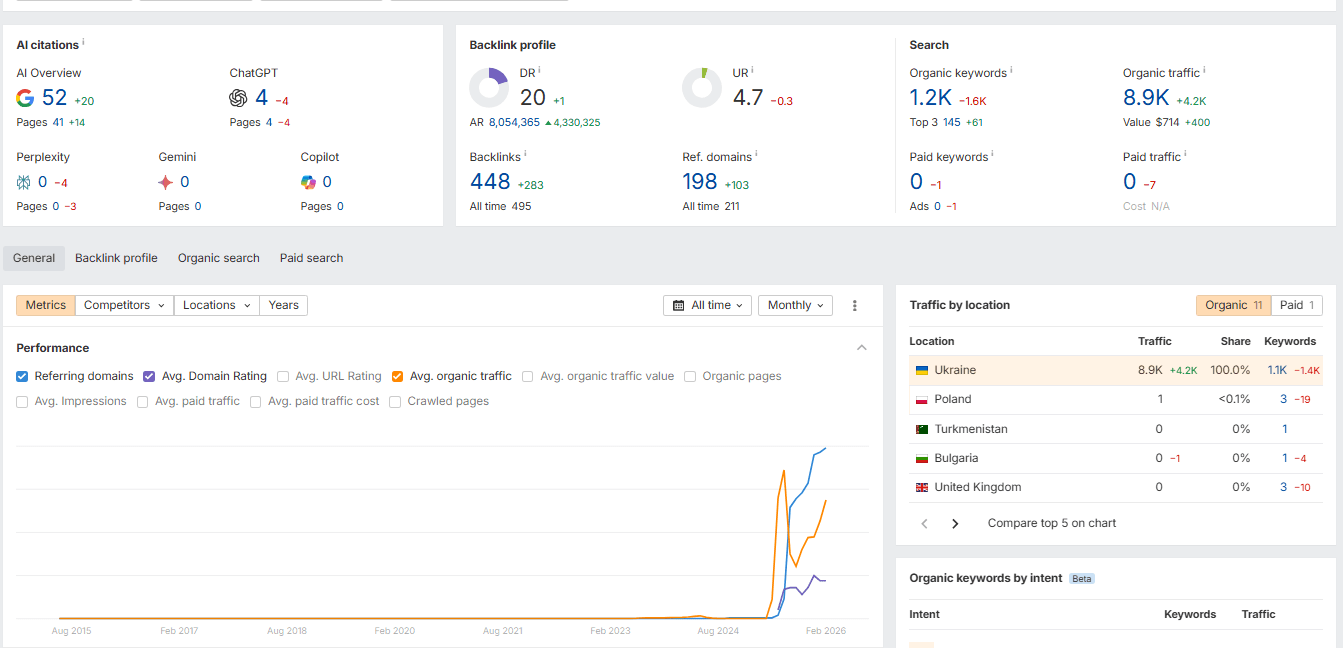Click the info icon next to Backlinks
Screen dimensions: 1343x648
525,155
